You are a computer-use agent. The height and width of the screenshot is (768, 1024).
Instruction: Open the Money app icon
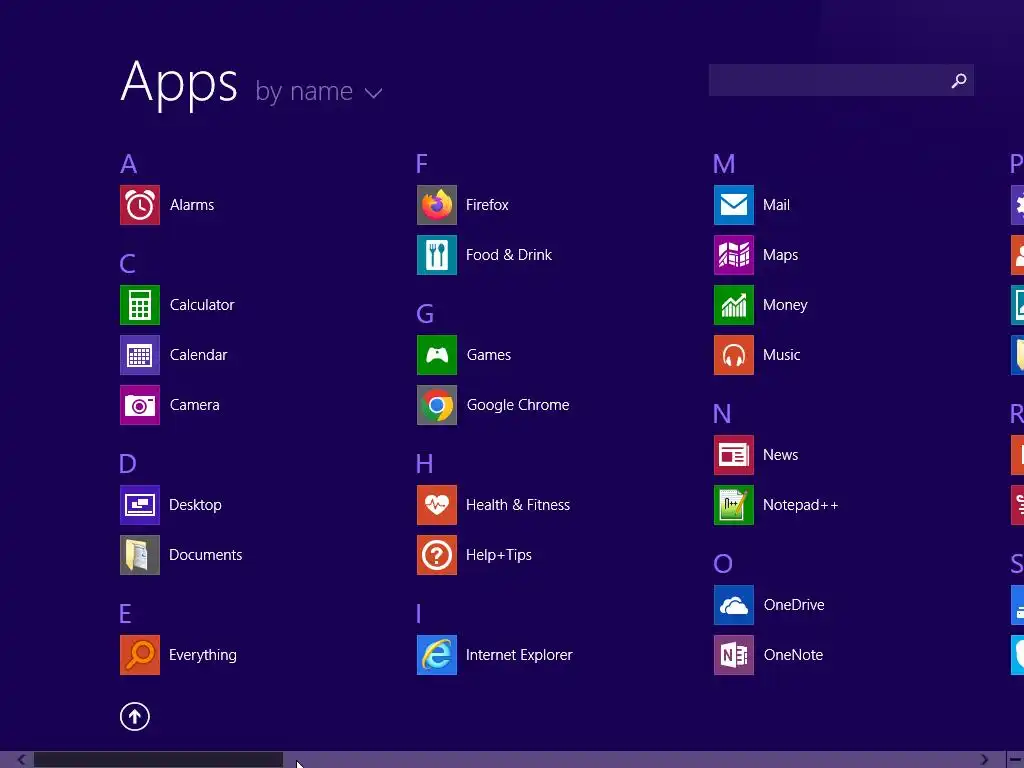[734, 305]
